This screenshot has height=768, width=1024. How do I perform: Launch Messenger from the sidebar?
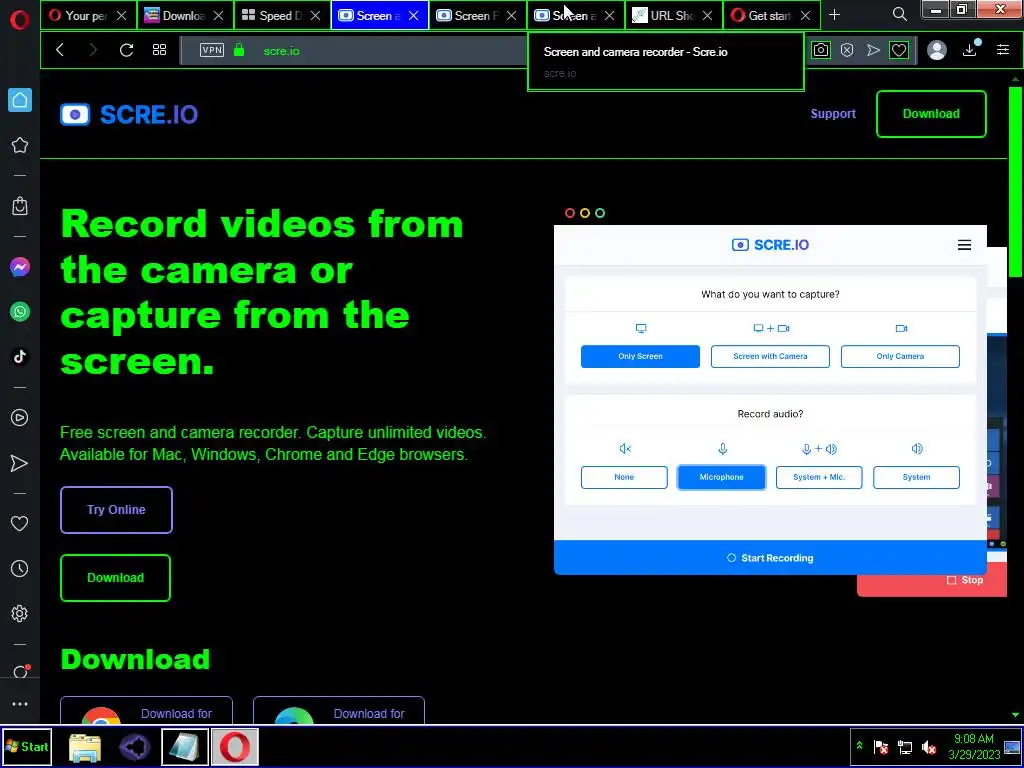tap(20, 267)
